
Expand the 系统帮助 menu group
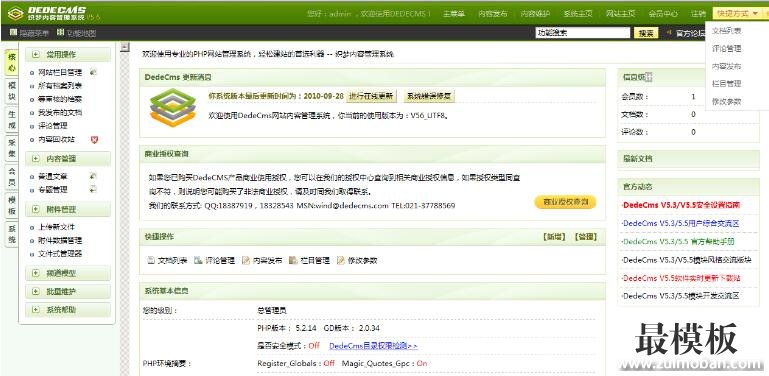coord(68,309)
